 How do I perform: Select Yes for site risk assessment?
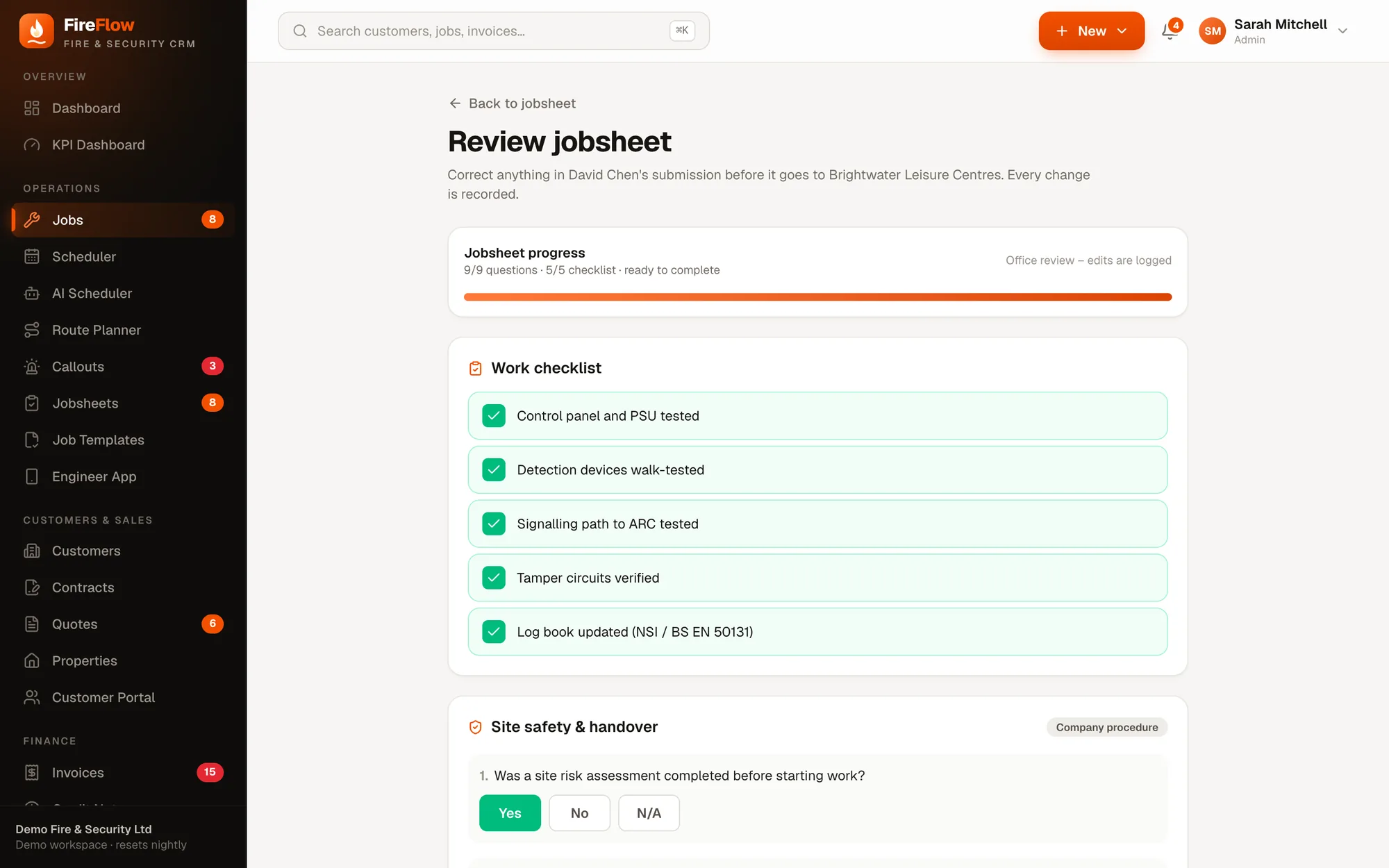coord(510,813)
